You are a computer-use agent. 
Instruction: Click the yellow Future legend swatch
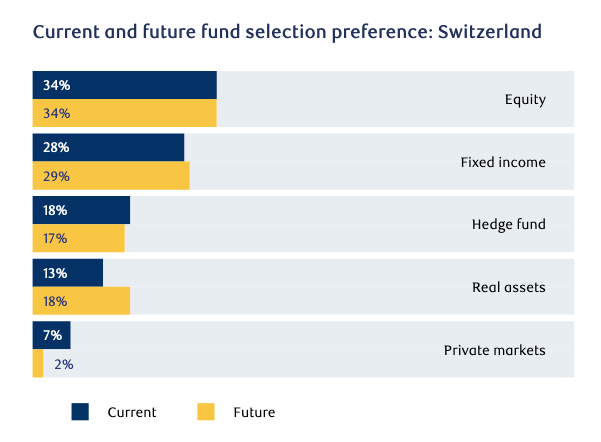point(206,411)
